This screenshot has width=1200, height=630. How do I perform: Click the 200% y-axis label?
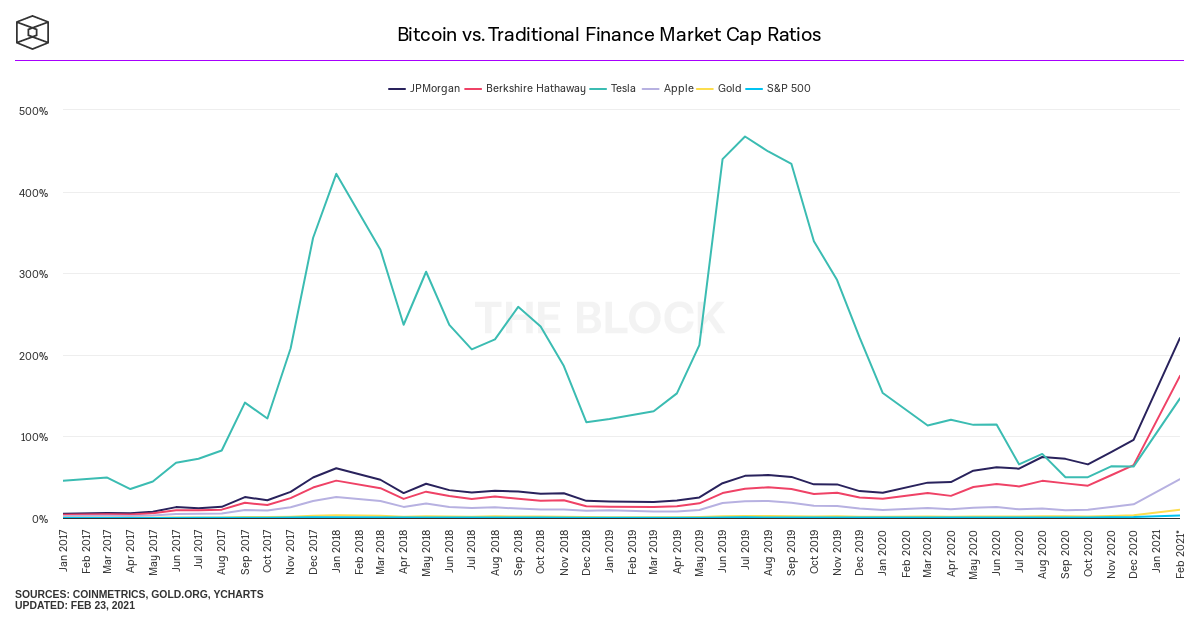34,355
